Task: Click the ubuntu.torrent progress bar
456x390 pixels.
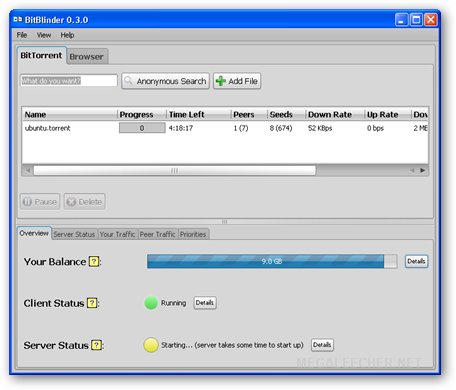Action: 142,128
